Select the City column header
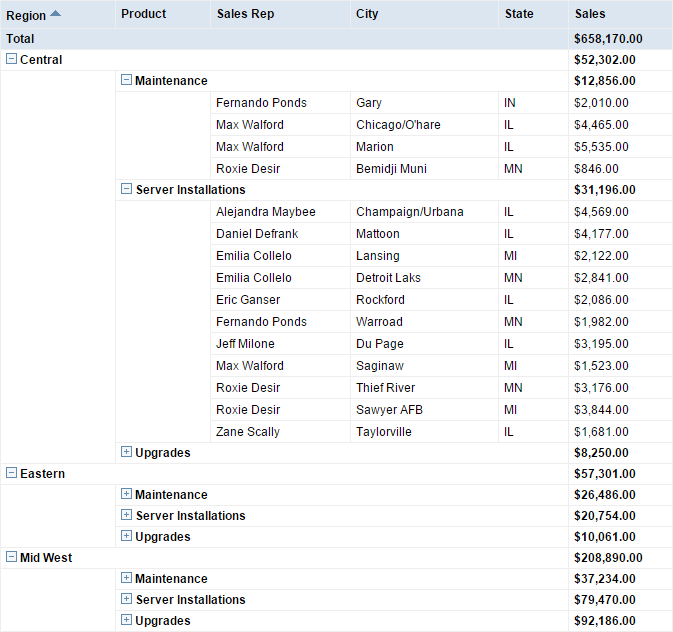This screenshot has height=632, width=673. pyautogui.click(x=367, y=14)
